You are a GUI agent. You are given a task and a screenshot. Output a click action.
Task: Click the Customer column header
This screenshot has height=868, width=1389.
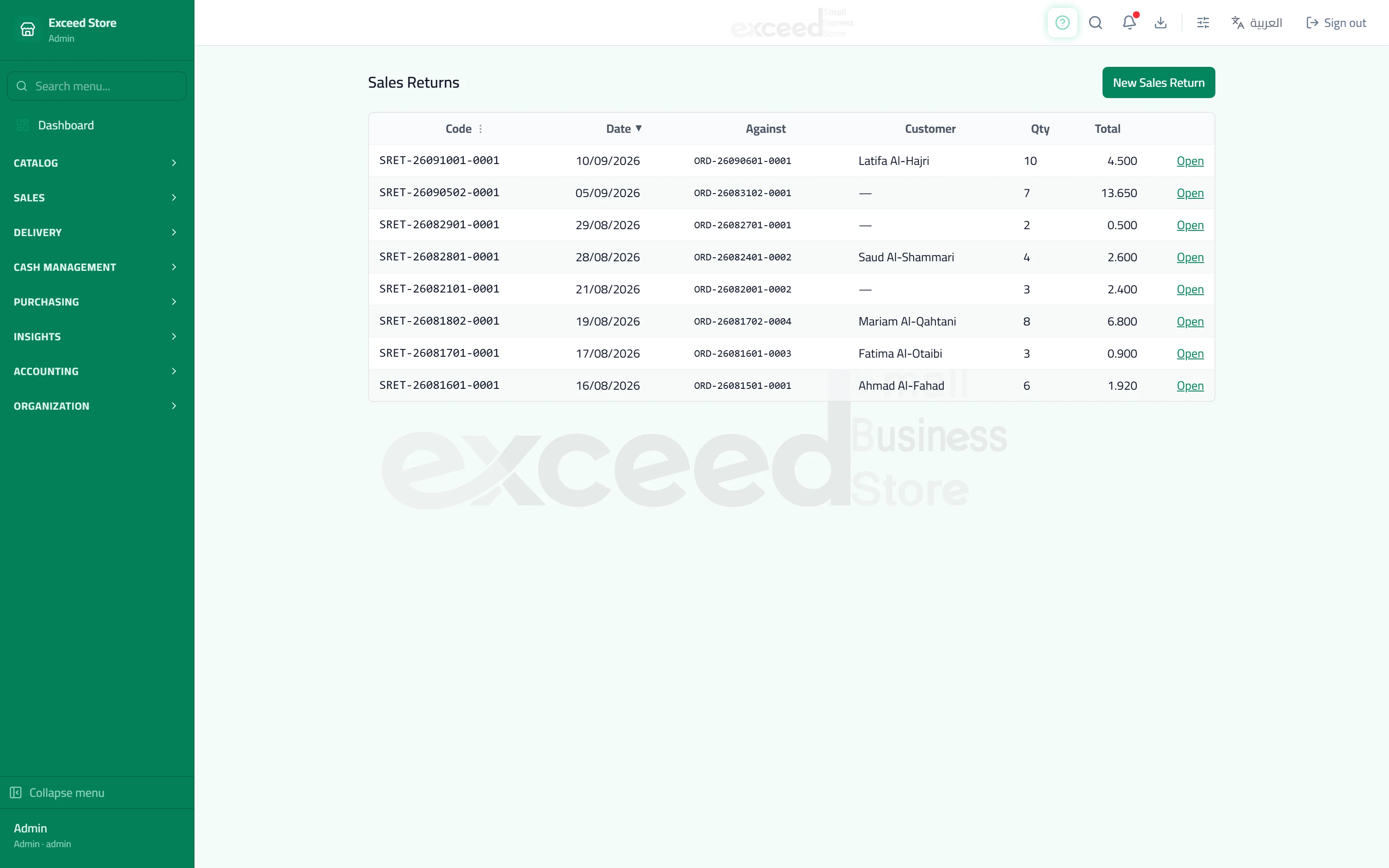tap(930, 129)
